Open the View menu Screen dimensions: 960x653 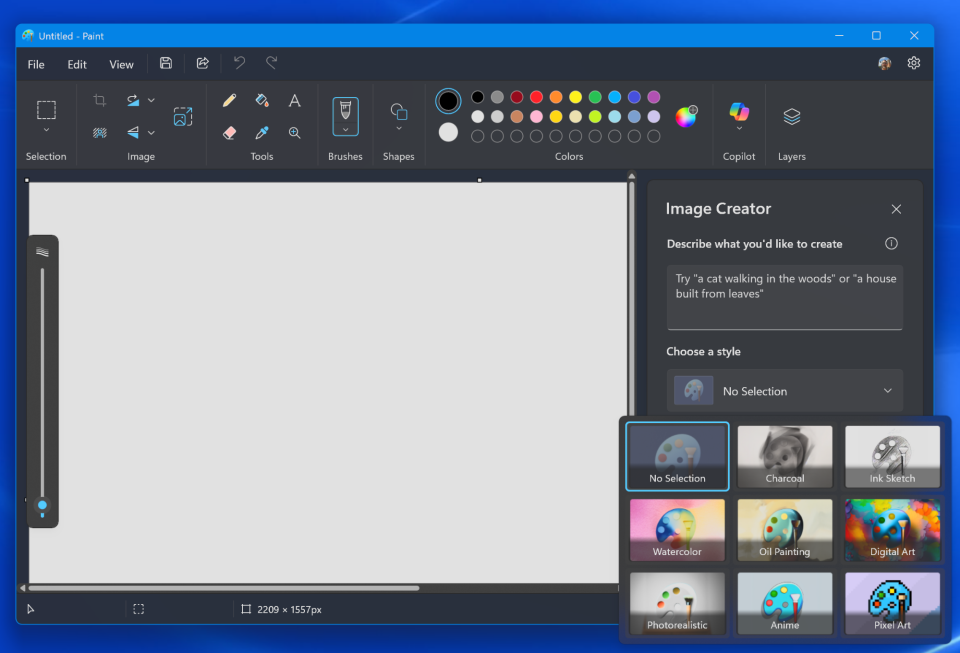point(121,63)
